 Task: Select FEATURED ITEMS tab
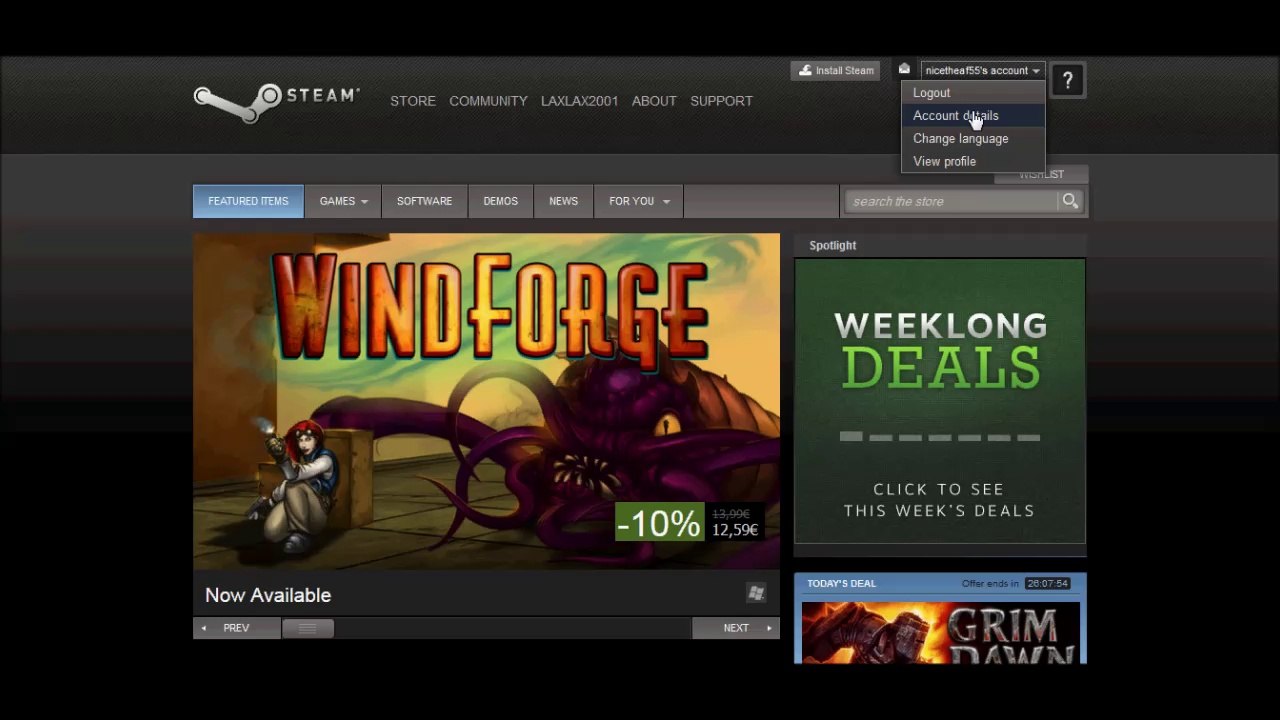click(x=248, y=201)
